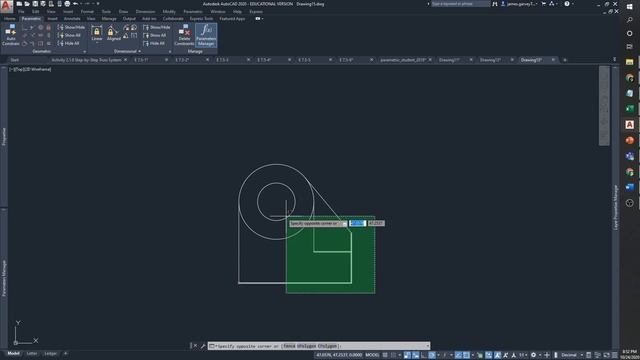This screenshot has height=360, width=640.
Task: Open the Dimension menu in the menu bar
Action: coord(145,11)
